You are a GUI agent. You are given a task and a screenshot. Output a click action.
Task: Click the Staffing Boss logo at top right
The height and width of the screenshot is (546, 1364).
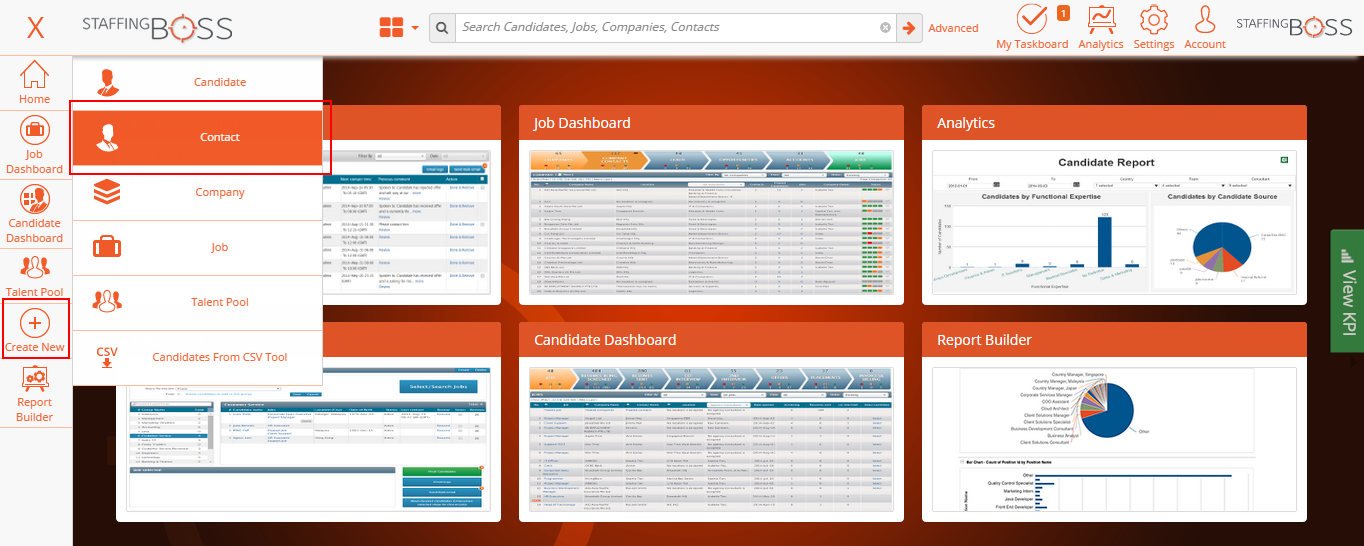pos(1294,27)
